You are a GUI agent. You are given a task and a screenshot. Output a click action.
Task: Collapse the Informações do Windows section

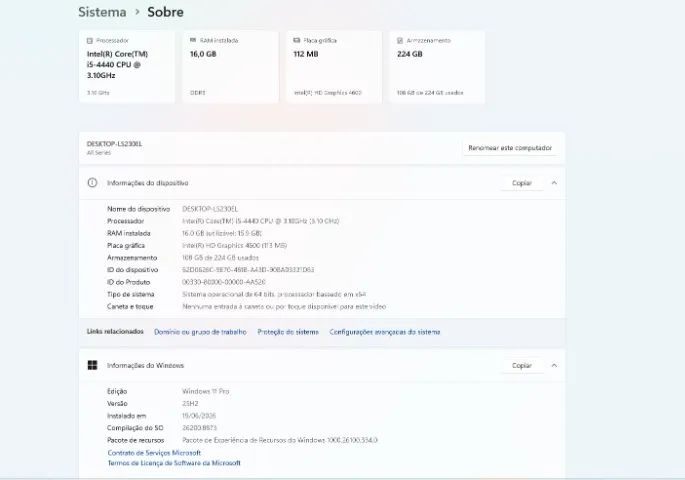point(554,366)
